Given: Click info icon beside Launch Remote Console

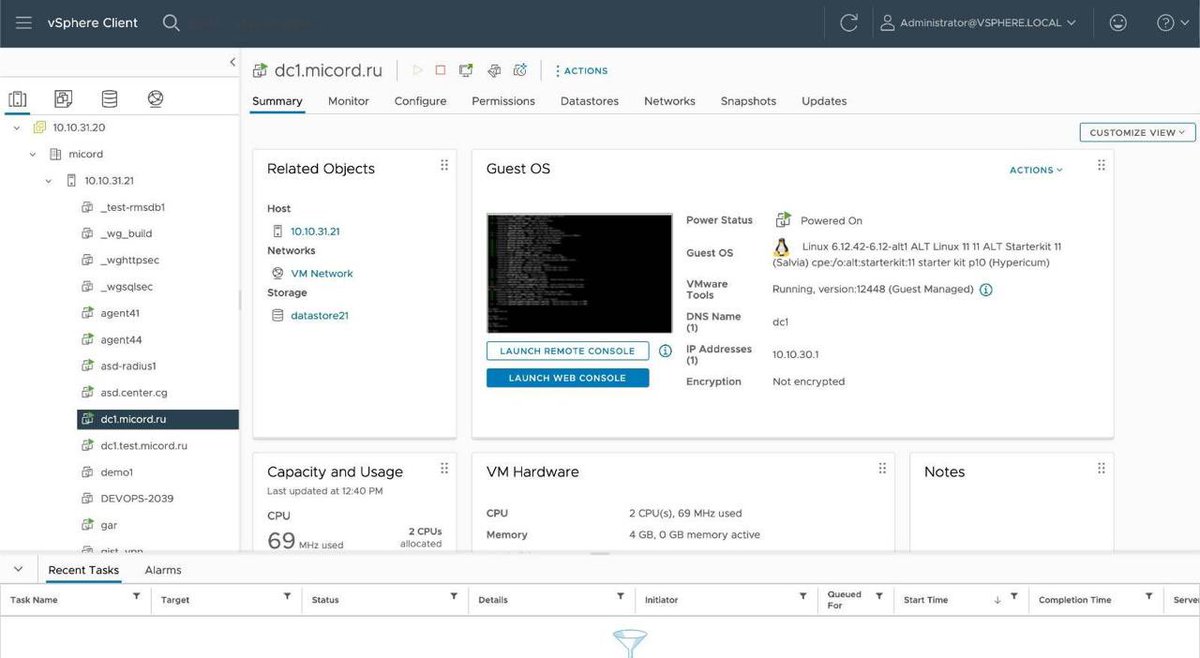Looking at the screenshot, I should click(x=665, y=351).
